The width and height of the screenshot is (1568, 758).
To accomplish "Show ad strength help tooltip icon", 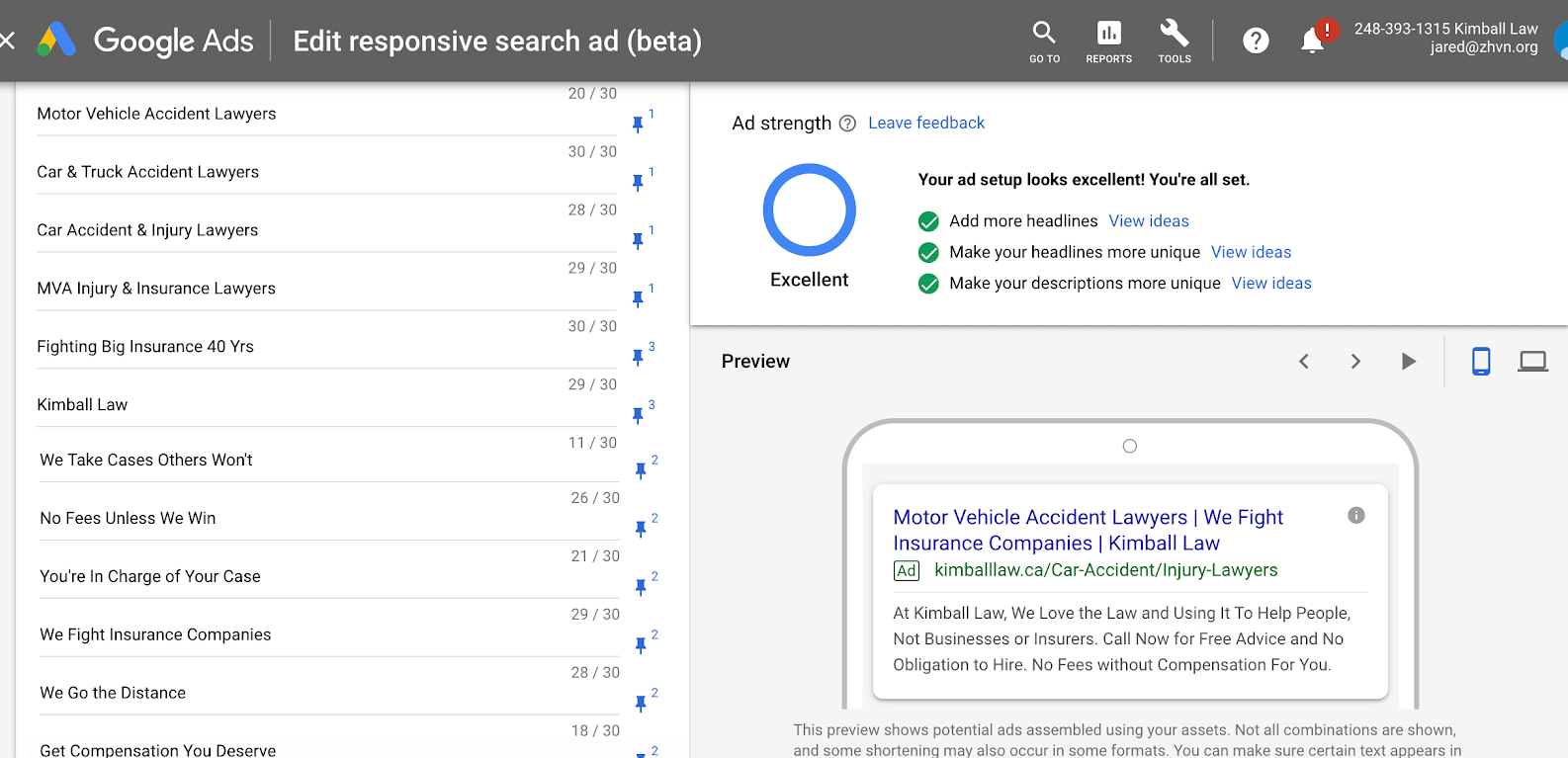I will coord(847,124).
